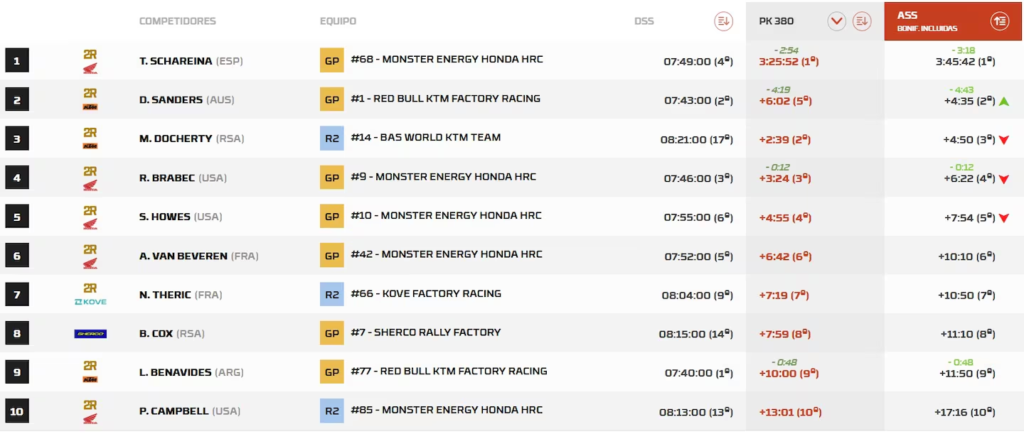Toggle ASS column sort order
The height and width of the screenshot is (434, 1024).
tap(998, 21)
